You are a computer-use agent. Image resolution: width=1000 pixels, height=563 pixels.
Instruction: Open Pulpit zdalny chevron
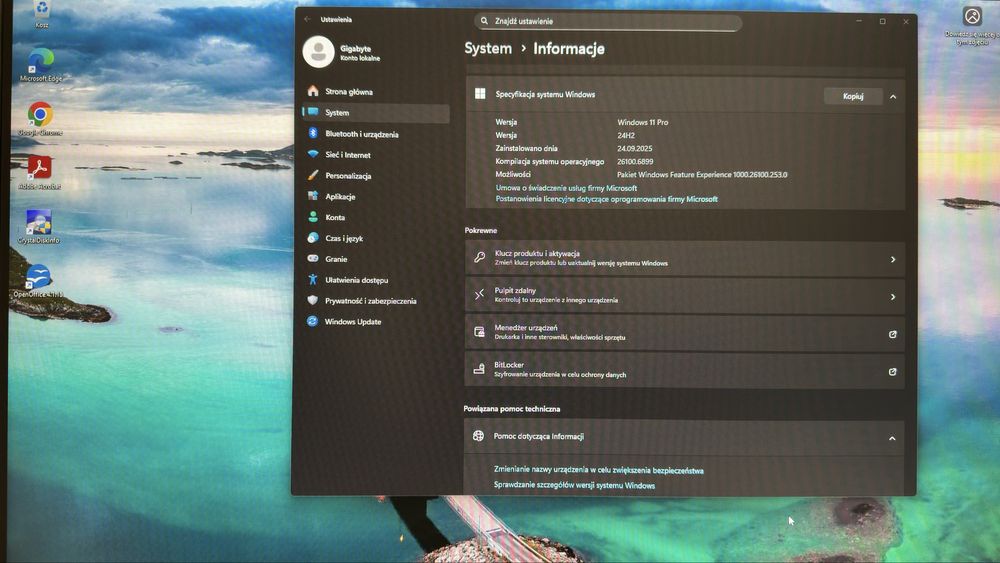click(893, 297)
